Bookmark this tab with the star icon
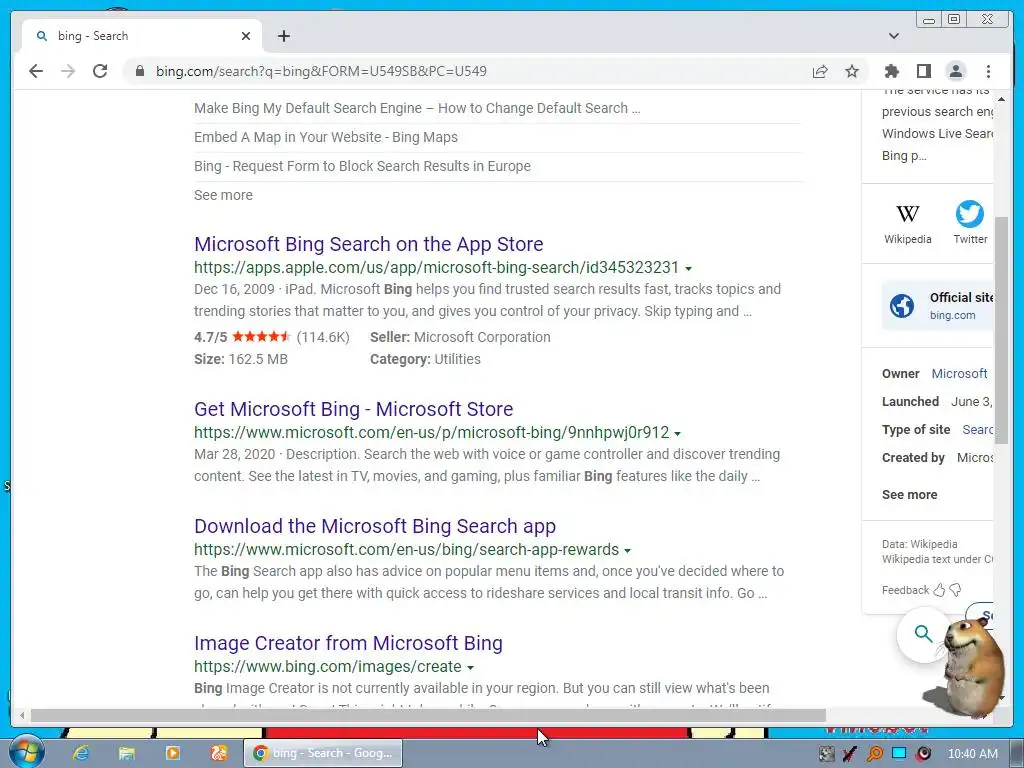 852,71
